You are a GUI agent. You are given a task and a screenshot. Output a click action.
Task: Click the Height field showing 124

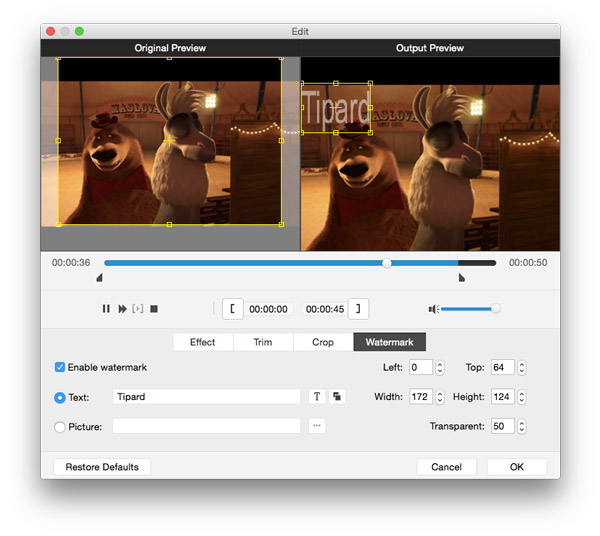tap(503, 397)
